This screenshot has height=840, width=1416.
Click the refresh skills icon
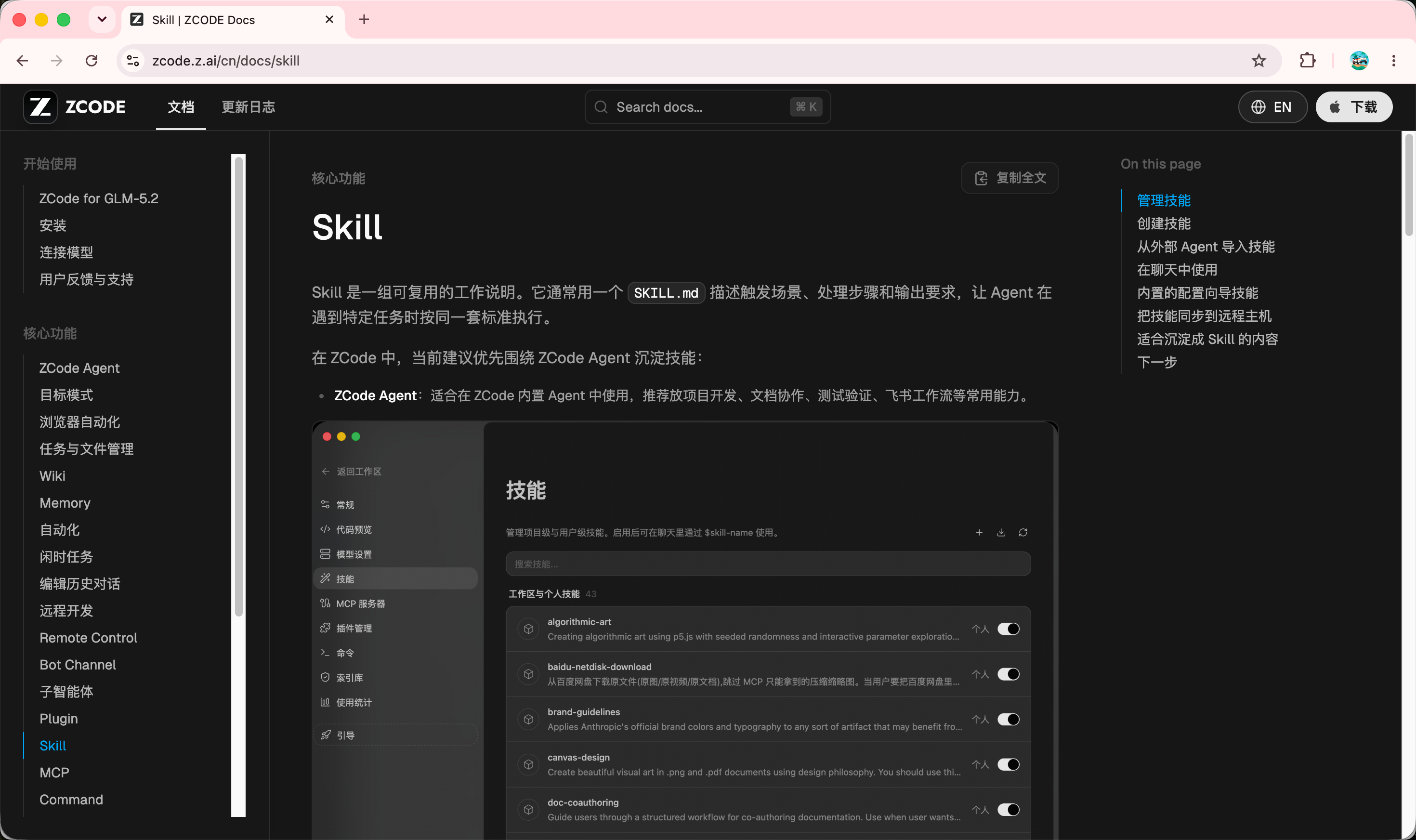(1023, 532)
